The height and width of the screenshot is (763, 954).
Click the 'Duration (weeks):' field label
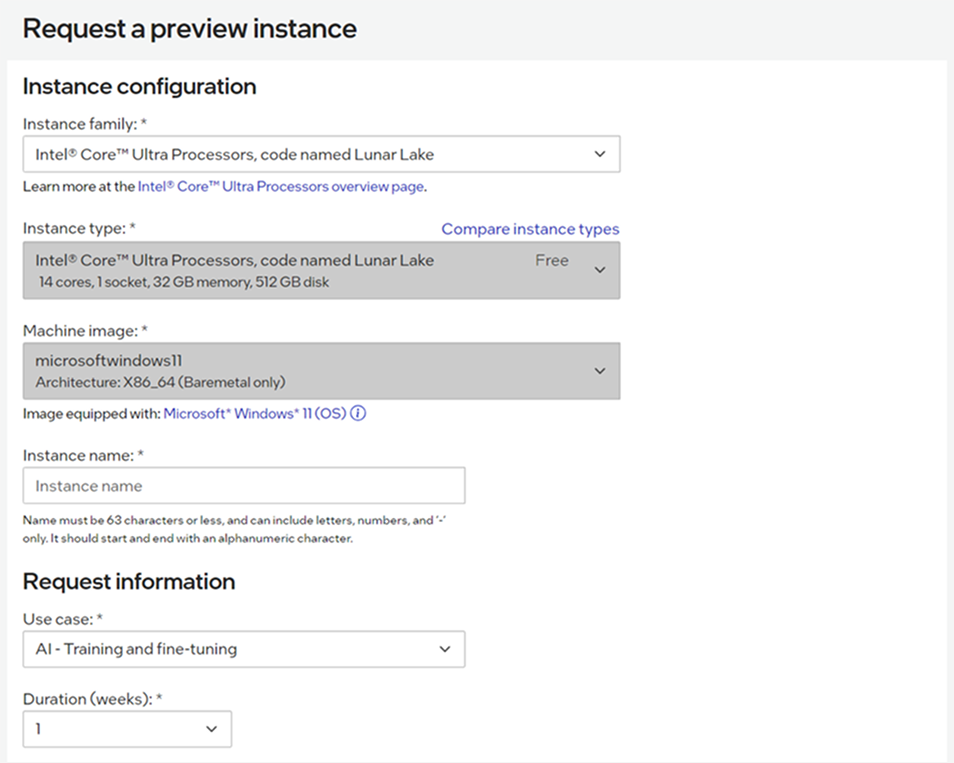click(86, 700)
